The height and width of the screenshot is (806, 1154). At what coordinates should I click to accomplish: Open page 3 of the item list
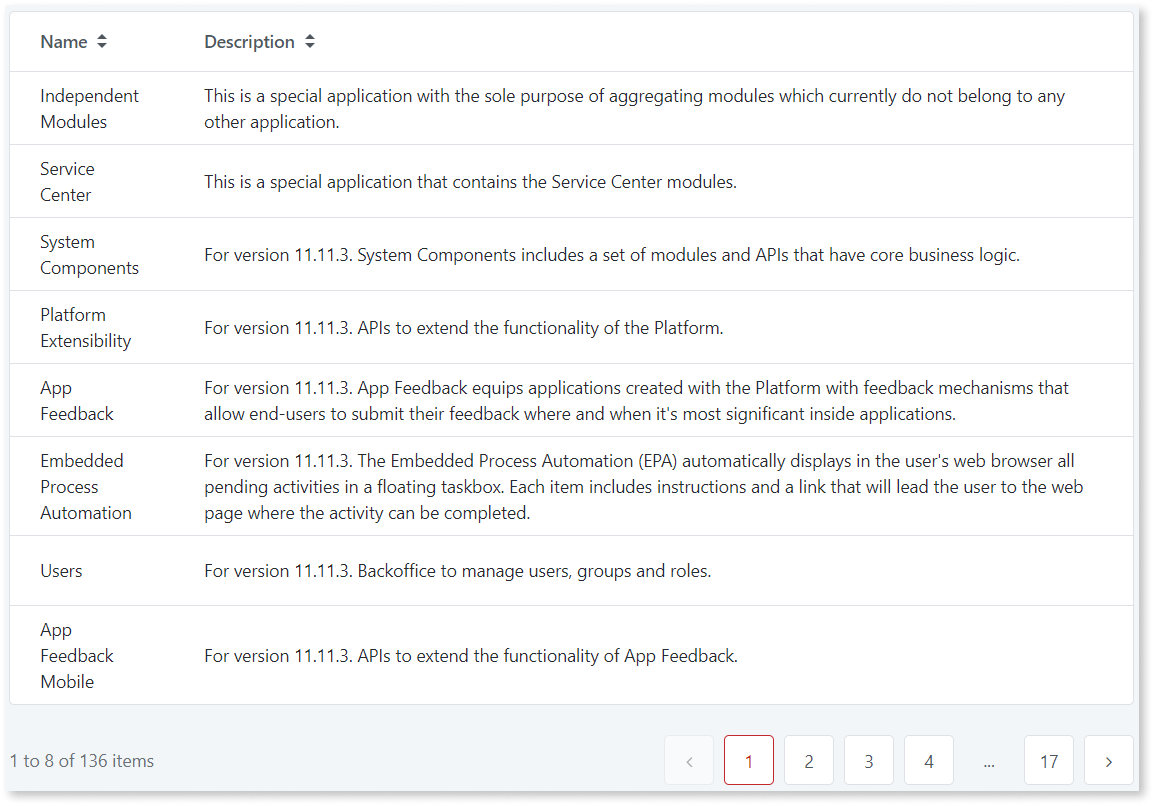click(x=869, y=760)
